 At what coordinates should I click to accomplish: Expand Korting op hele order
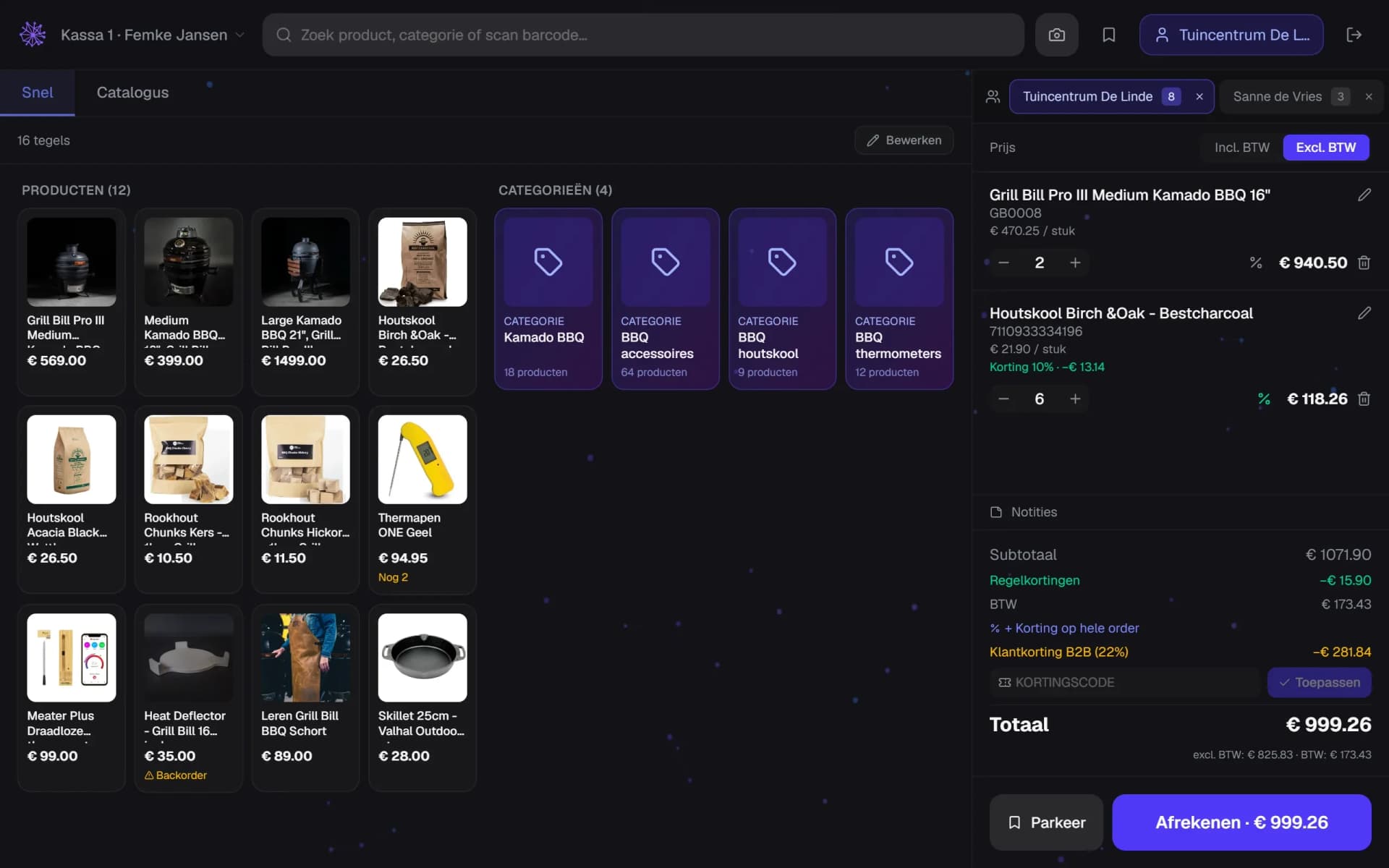point(1064,628)
